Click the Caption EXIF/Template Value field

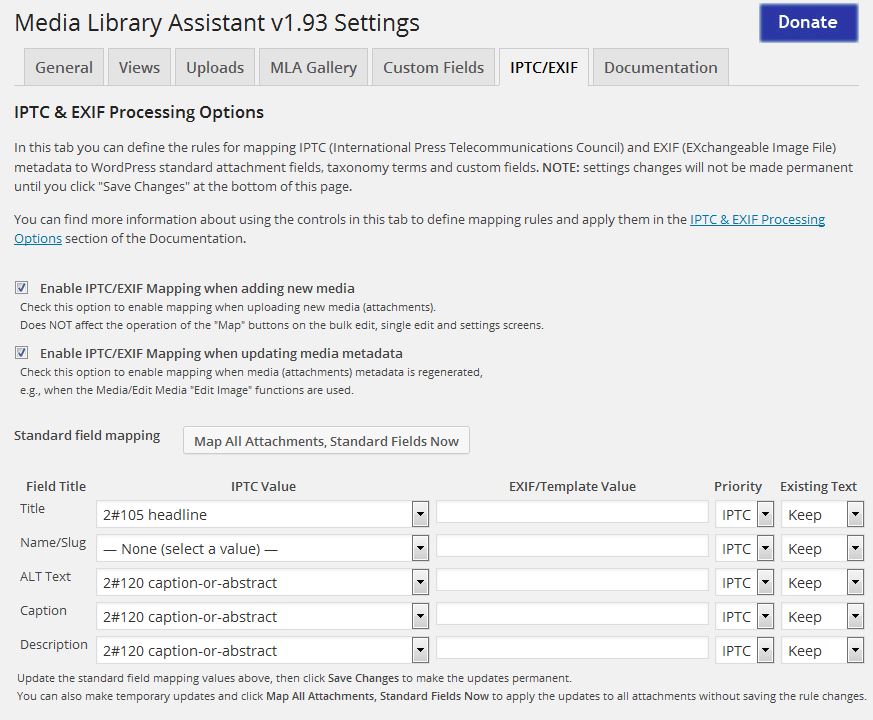[x=572, y=614]
